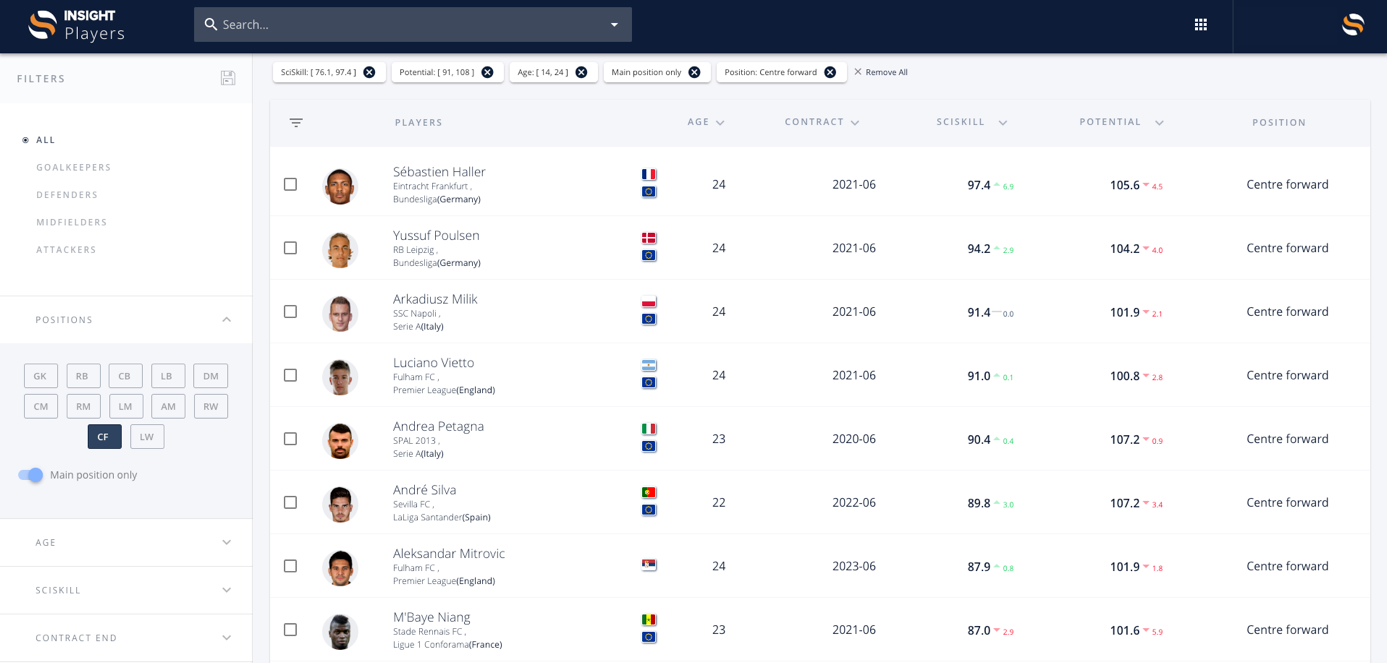Click the Serbia flag for Aleksandar Mitrovic
Screen dimensions: 1387x663
coord(649,566)
